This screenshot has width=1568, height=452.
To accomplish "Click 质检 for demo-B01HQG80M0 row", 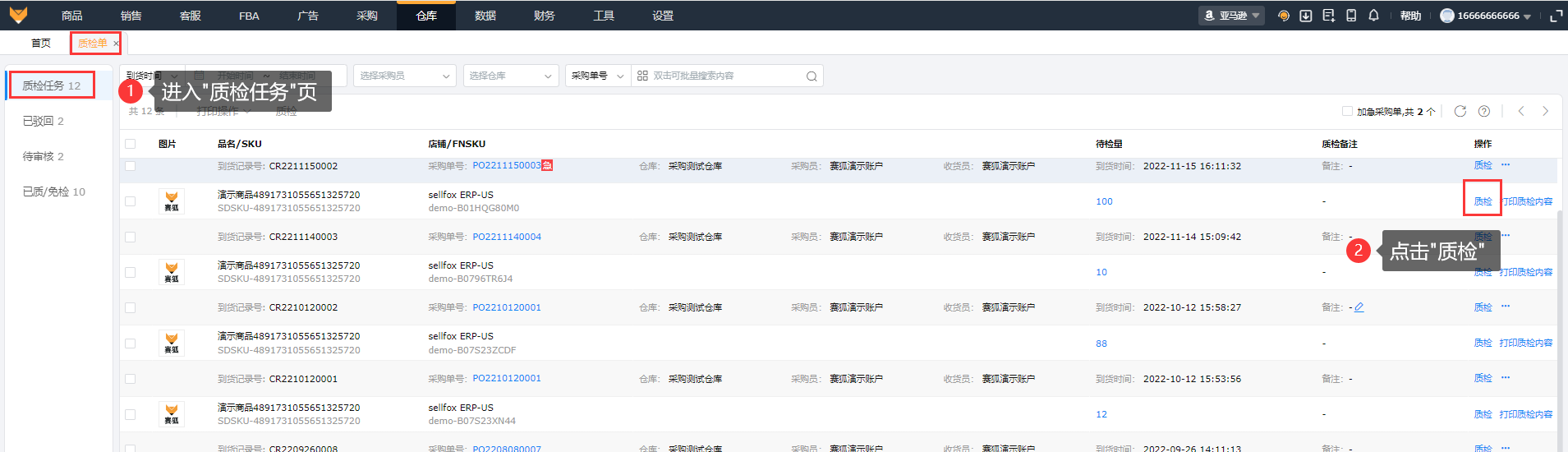I will point(1483,201).
